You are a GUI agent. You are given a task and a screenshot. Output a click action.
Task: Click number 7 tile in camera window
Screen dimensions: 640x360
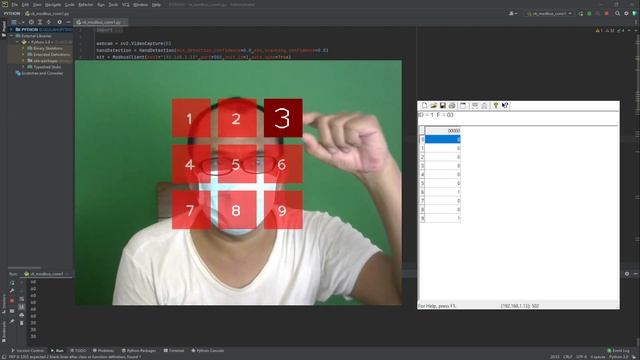(191, 210)
